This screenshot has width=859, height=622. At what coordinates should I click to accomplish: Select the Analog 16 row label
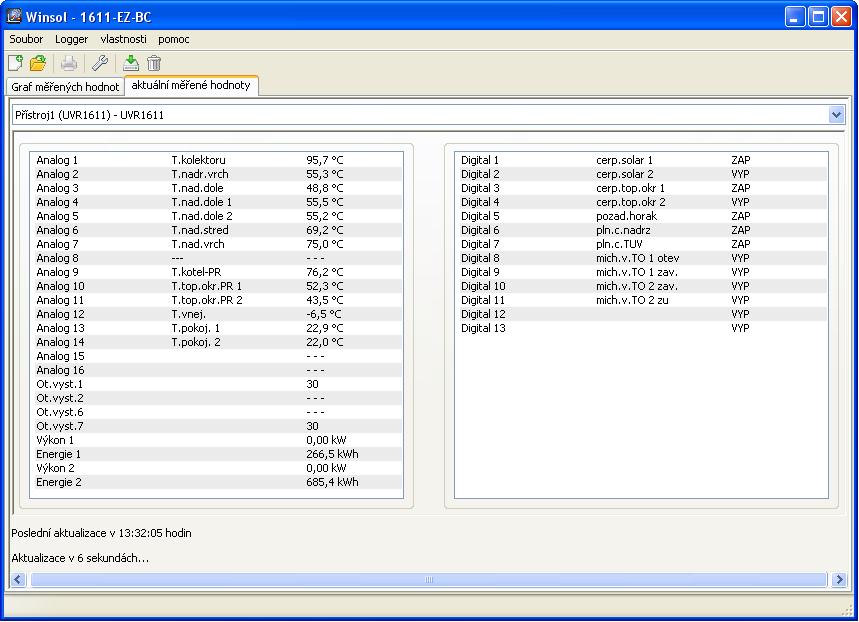click(60, 370)
